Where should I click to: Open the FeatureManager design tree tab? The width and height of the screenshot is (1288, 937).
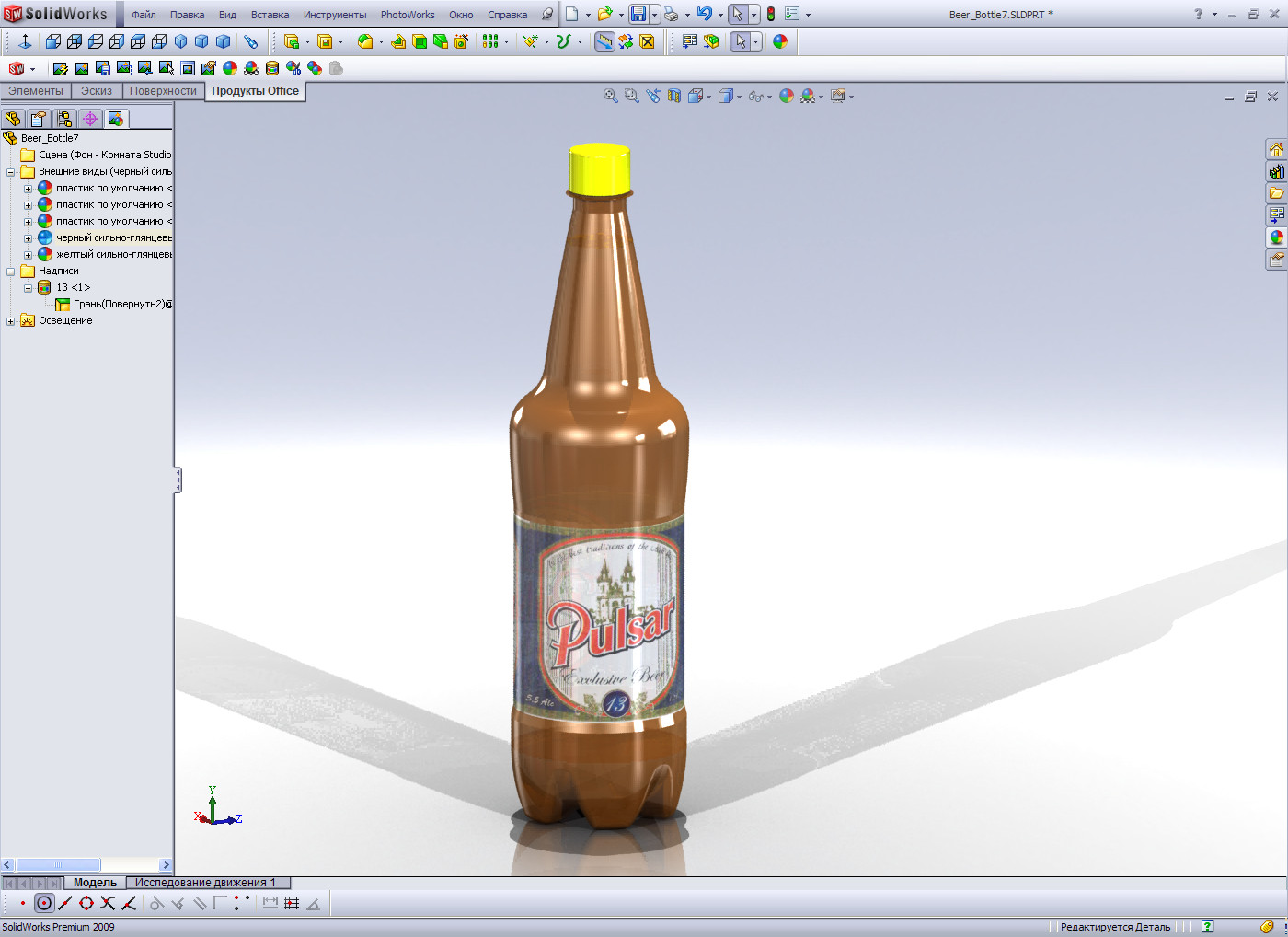pyautogui.click(x=13, y=119)
